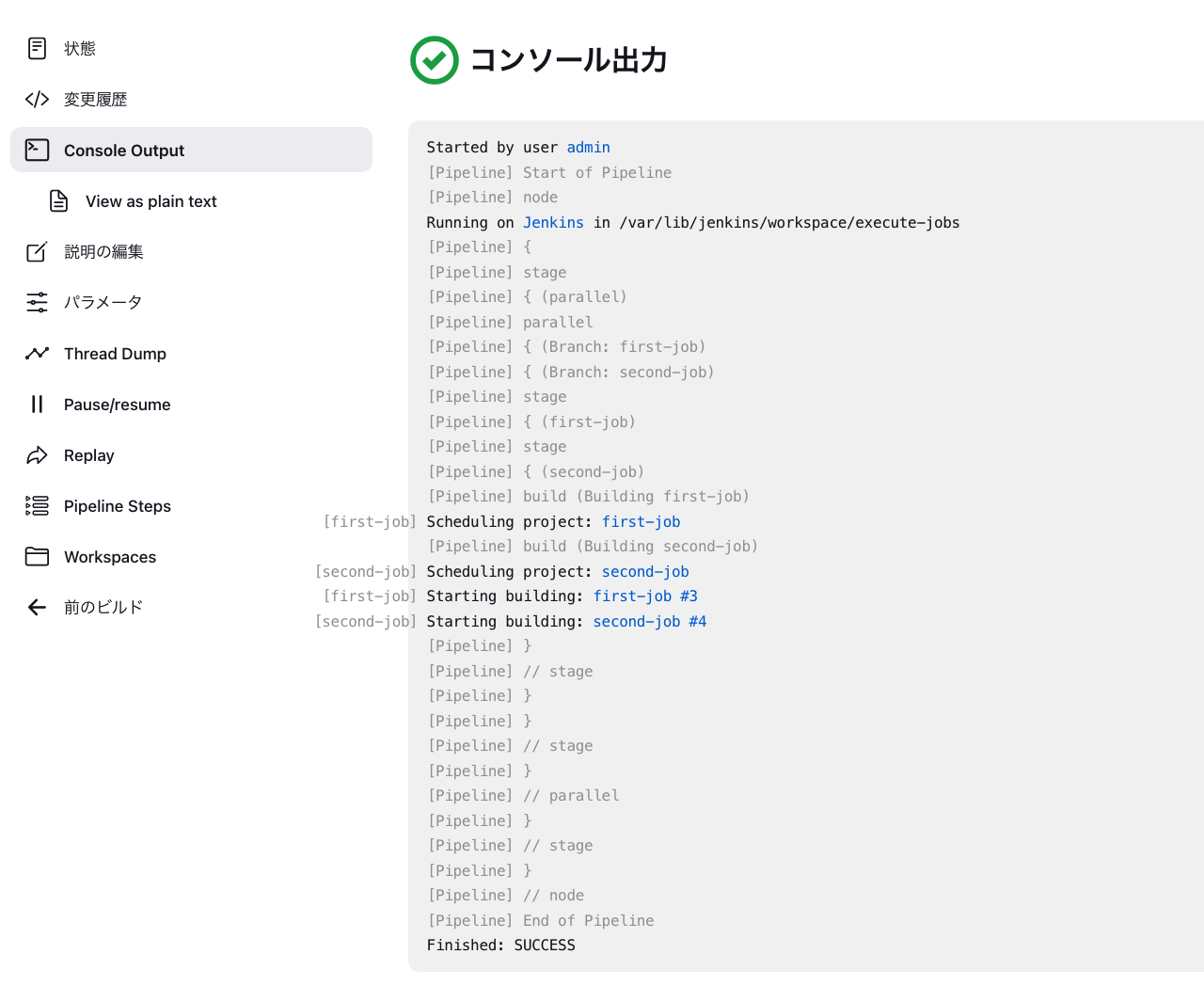The image size is (1204, 986).
Task: Open the second-job project link
Action: pos(644,571)
